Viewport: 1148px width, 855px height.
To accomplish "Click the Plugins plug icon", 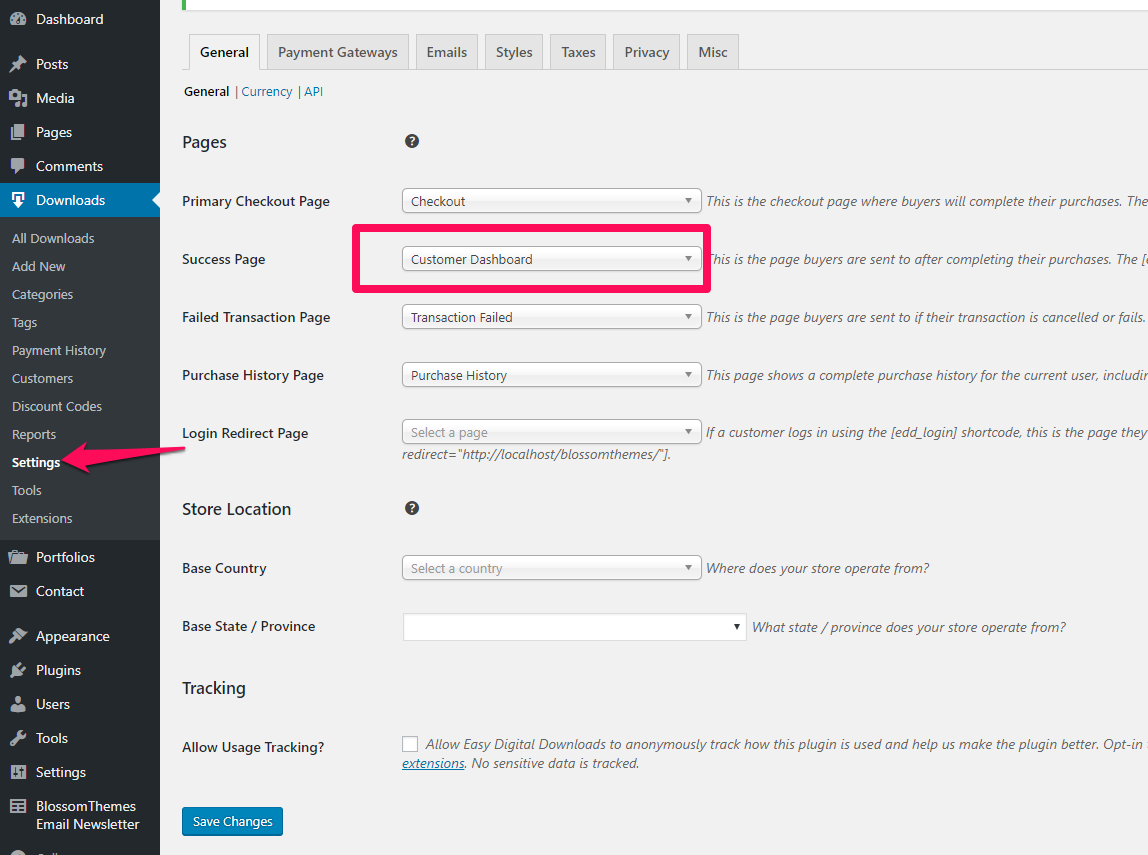I will click(18, 670).
